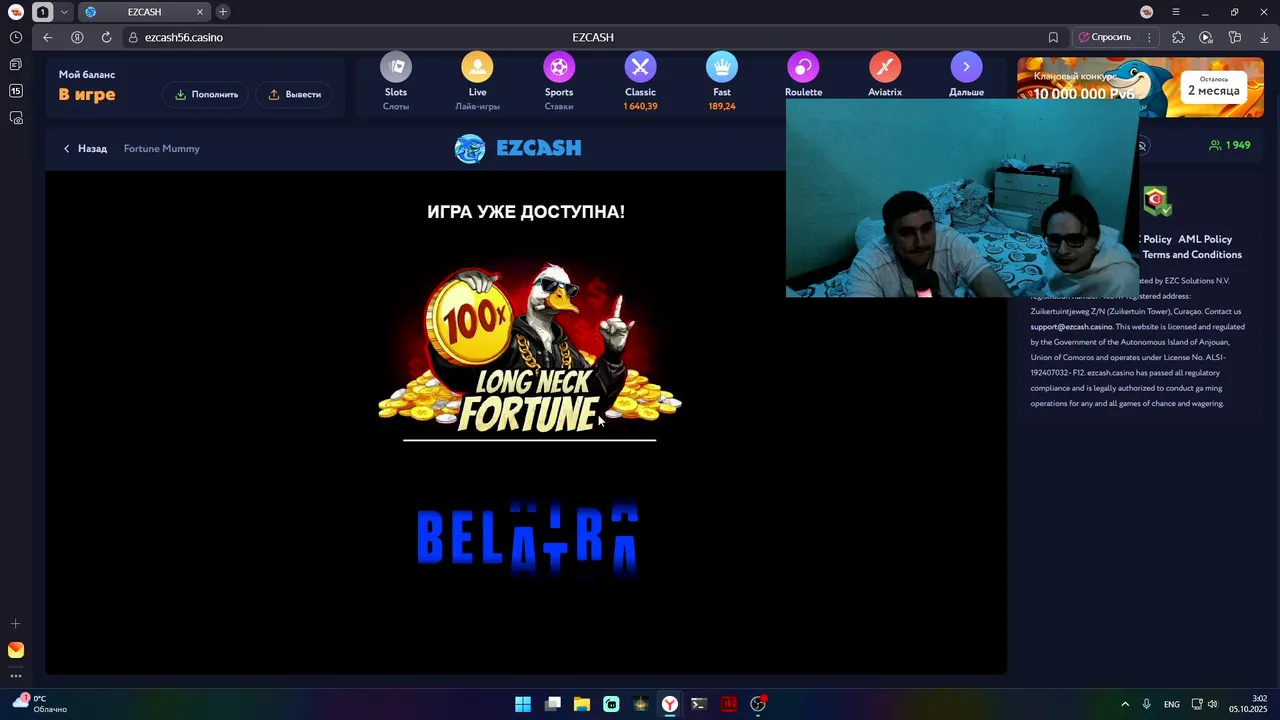Email support@ezcash.casino link
This screenshot has width=1280, height=720.
pos(1071,327)
